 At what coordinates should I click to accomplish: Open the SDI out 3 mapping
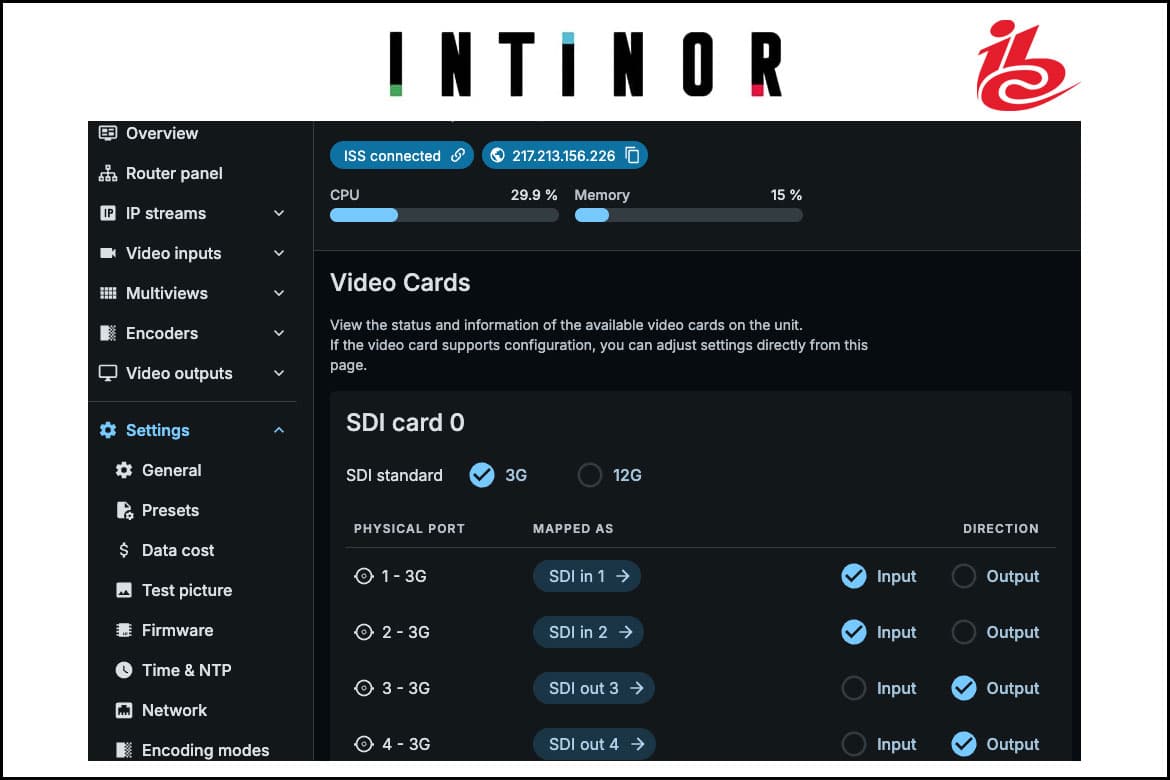(x=594, y=688)
